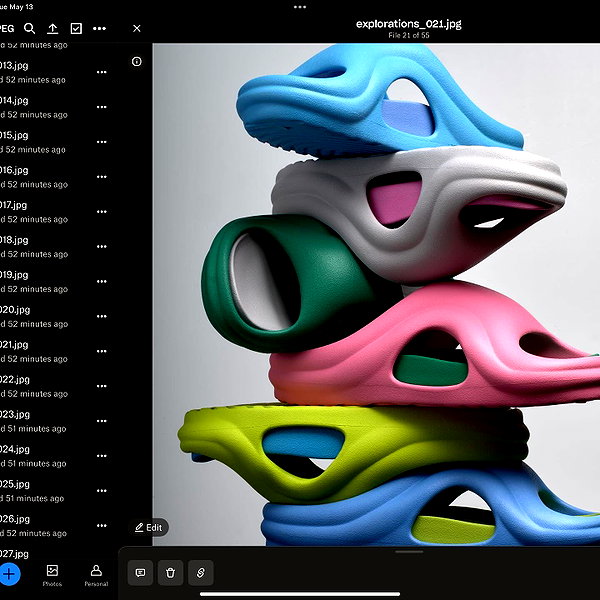
Task: Copy share link with the link icon
Action: pos(201,573)
